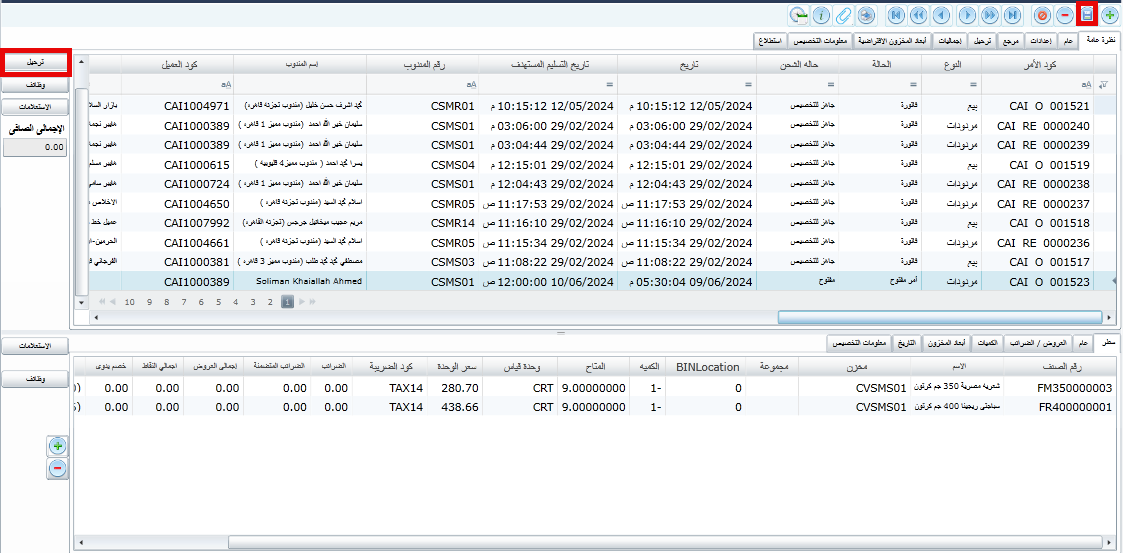Go to first record toolbar arrow
Image resolution: width=1123 pixels, height=553 pixels.
click(896, 15)
